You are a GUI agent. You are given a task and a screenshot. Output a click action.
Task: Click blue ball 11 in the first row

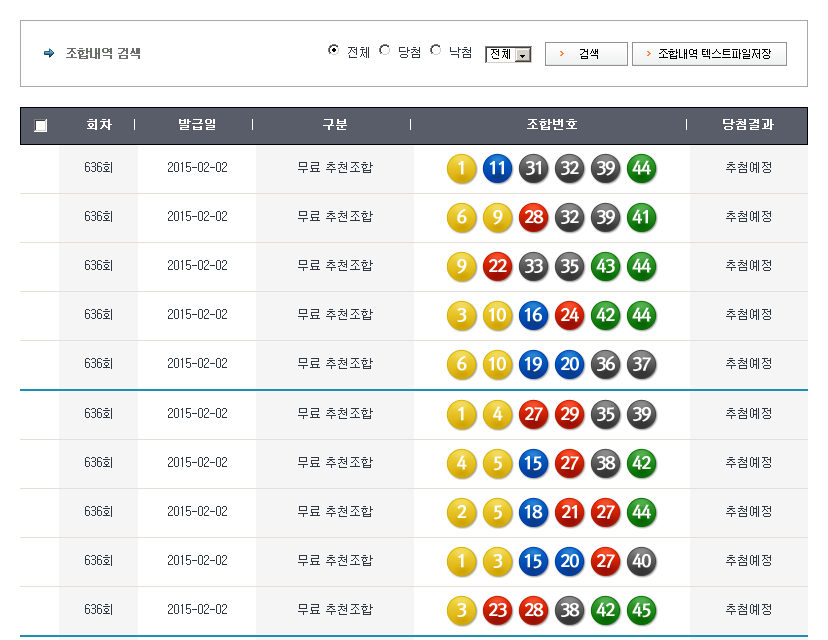tap(497, 168)
